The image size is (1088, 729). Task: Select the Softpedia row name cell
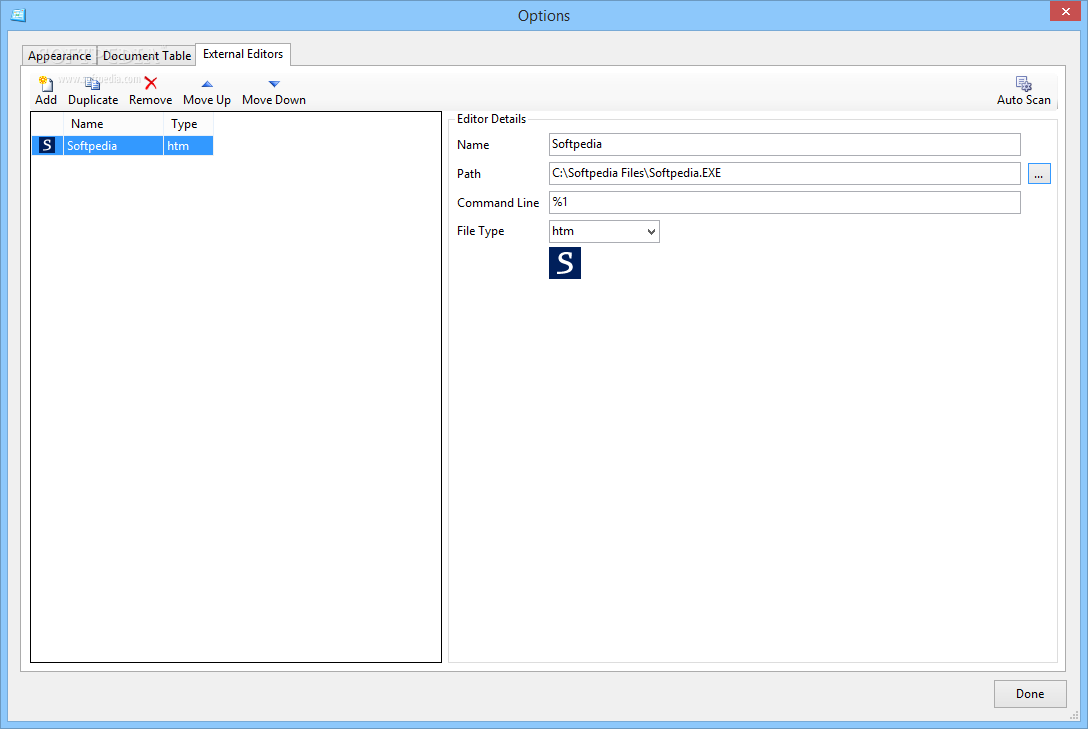tap(113, 146)
